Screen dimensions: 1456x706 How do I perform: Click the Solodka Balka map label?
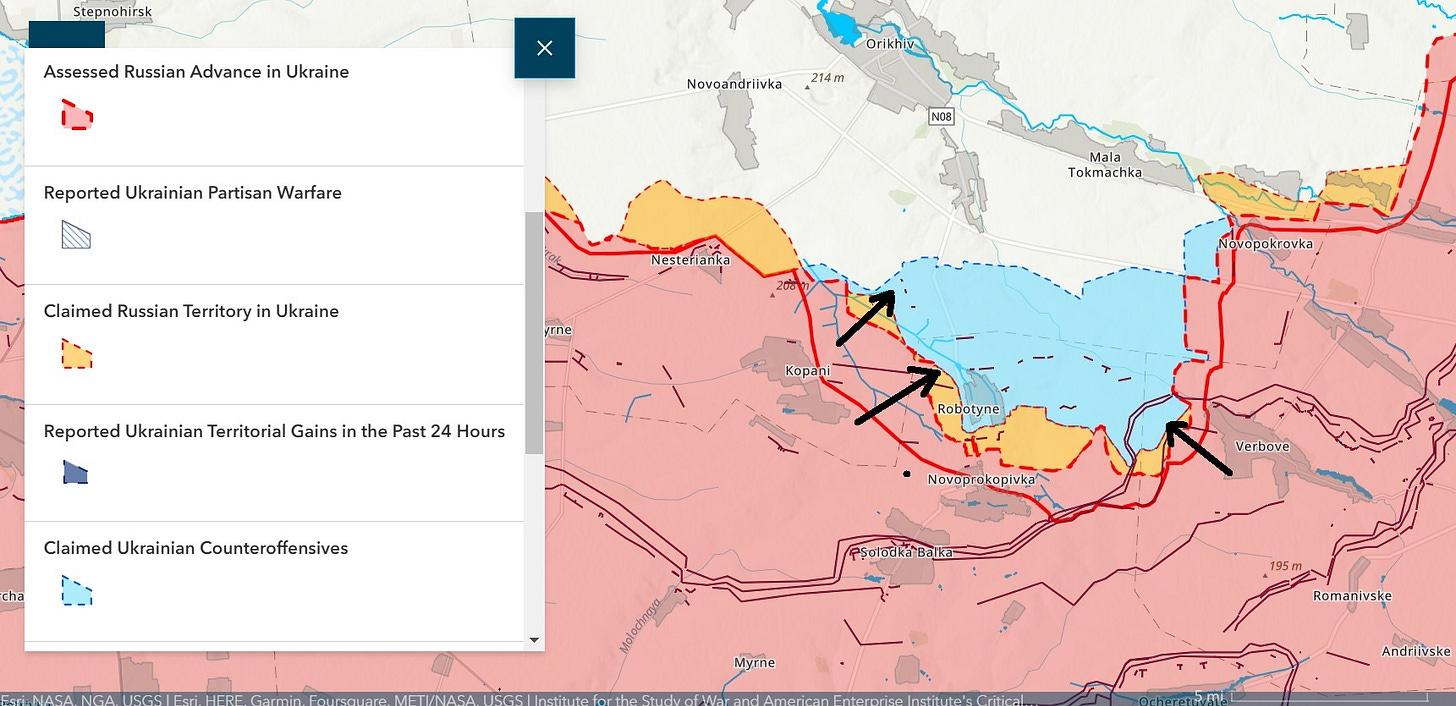[907, 552]
